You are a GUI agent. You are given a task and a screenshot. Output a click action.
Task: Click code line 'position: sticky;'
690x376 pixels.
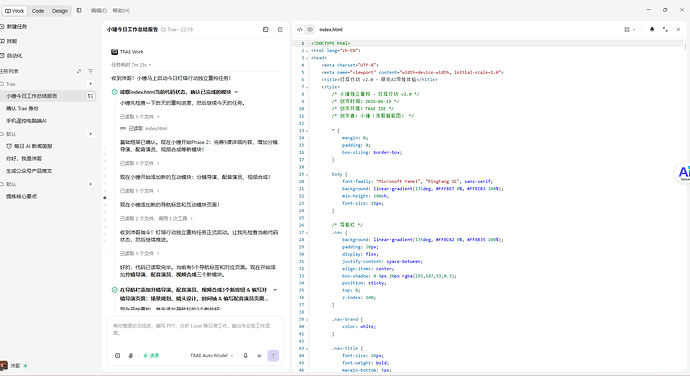click(363, 283)
